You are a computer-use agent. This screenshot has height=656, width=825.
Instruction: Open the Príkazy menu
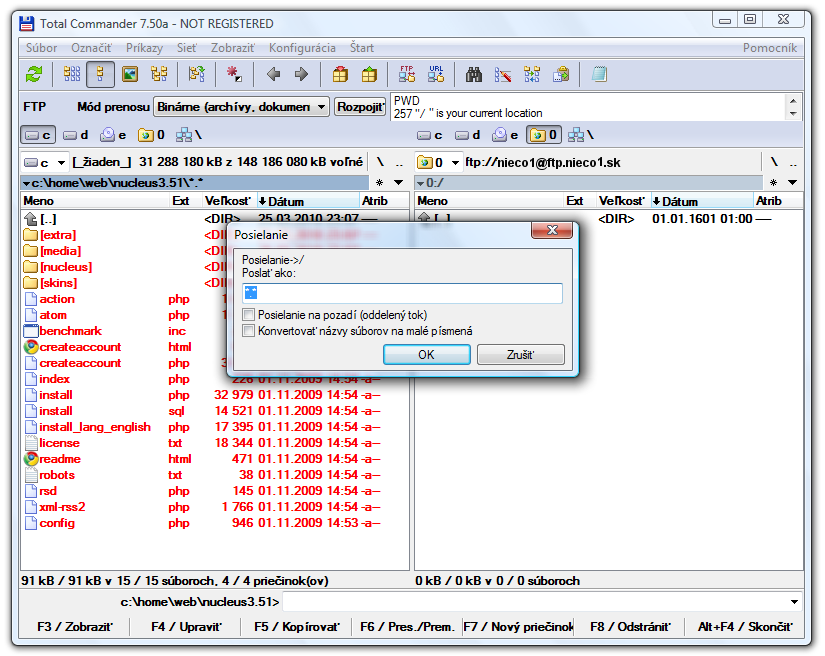pos(144,48)
